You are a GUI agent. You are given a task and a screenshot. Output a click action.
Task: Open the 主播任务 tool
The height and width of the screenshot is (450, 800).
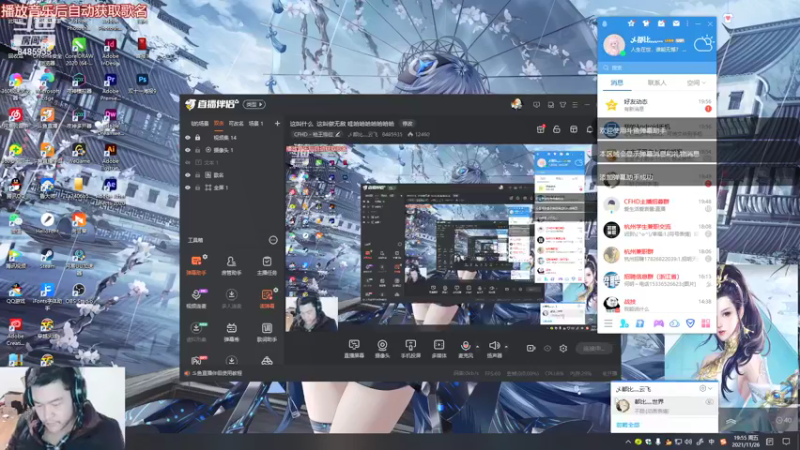(x=266, y=265)
